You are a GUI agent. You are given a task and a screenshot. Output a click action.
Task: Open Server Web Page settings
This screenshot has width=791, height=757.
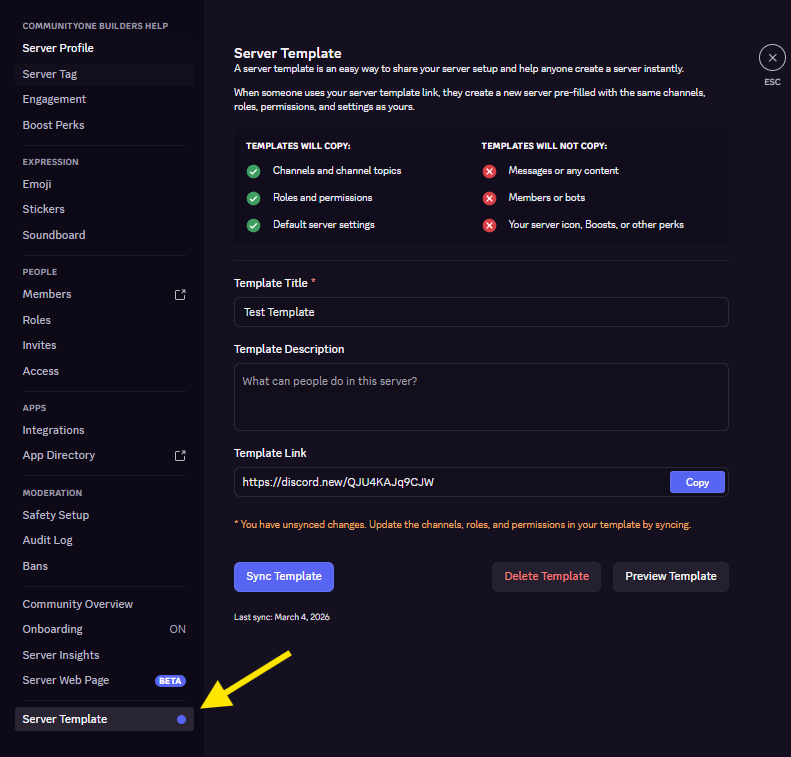click(x=104, y=680)
